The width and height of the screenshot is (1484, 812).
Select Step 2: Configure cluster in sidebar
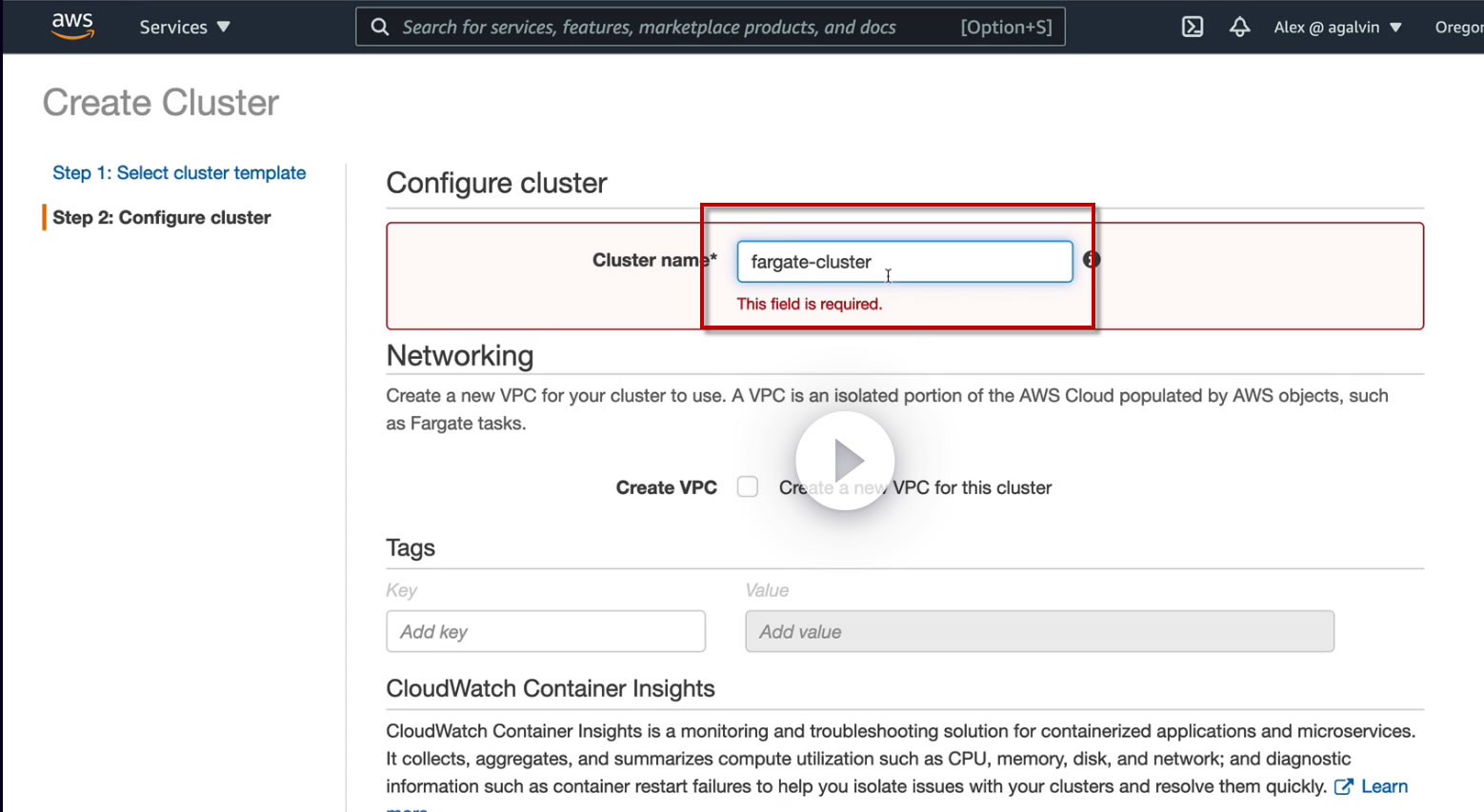click(162, 217)
